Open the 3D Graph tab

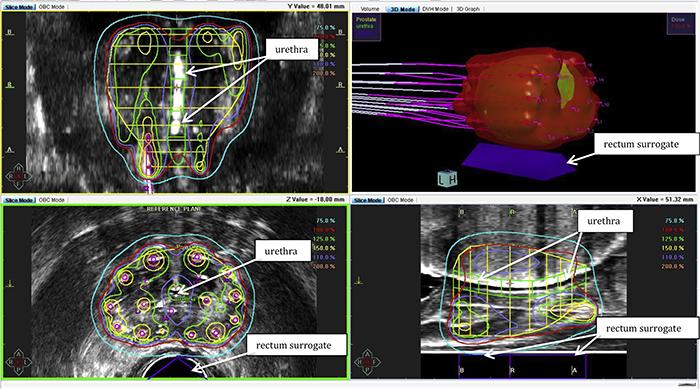pyautogui.click(x=468, y=9)
